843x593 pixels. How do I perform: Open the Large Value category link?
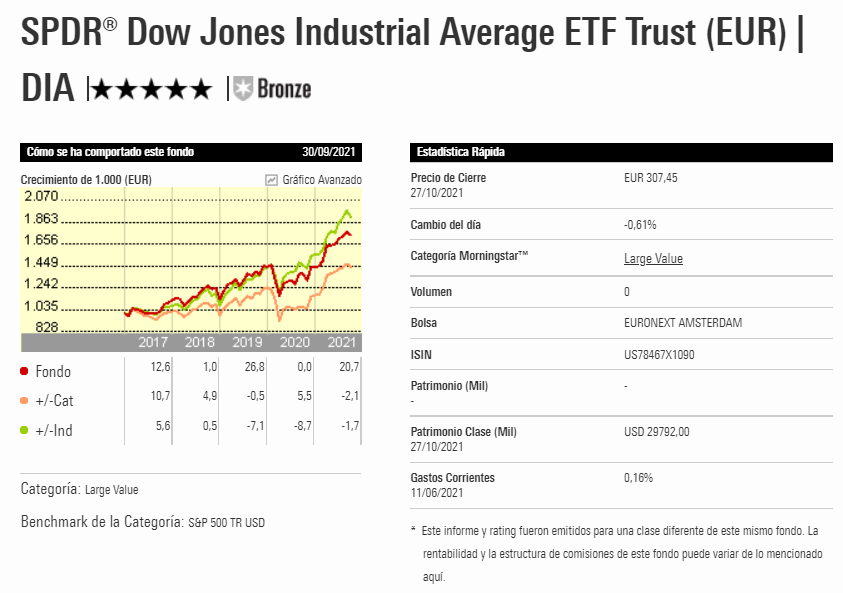tap(653, 259)
